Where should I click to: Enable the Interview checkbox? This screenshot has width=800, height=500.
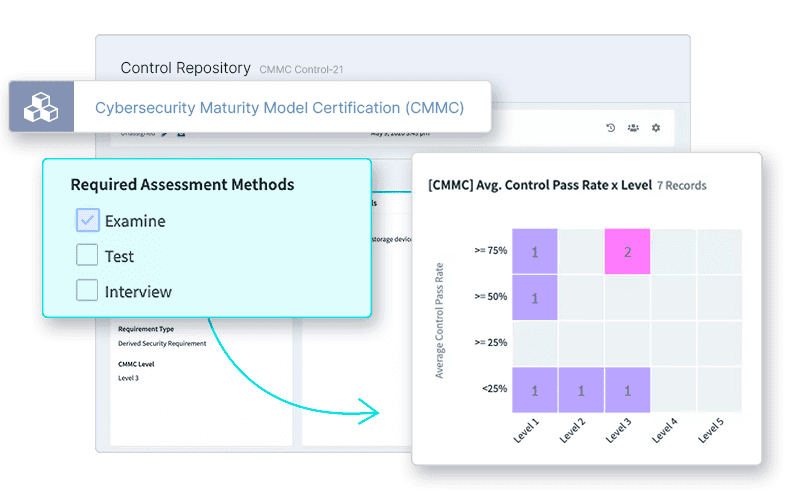87,290
